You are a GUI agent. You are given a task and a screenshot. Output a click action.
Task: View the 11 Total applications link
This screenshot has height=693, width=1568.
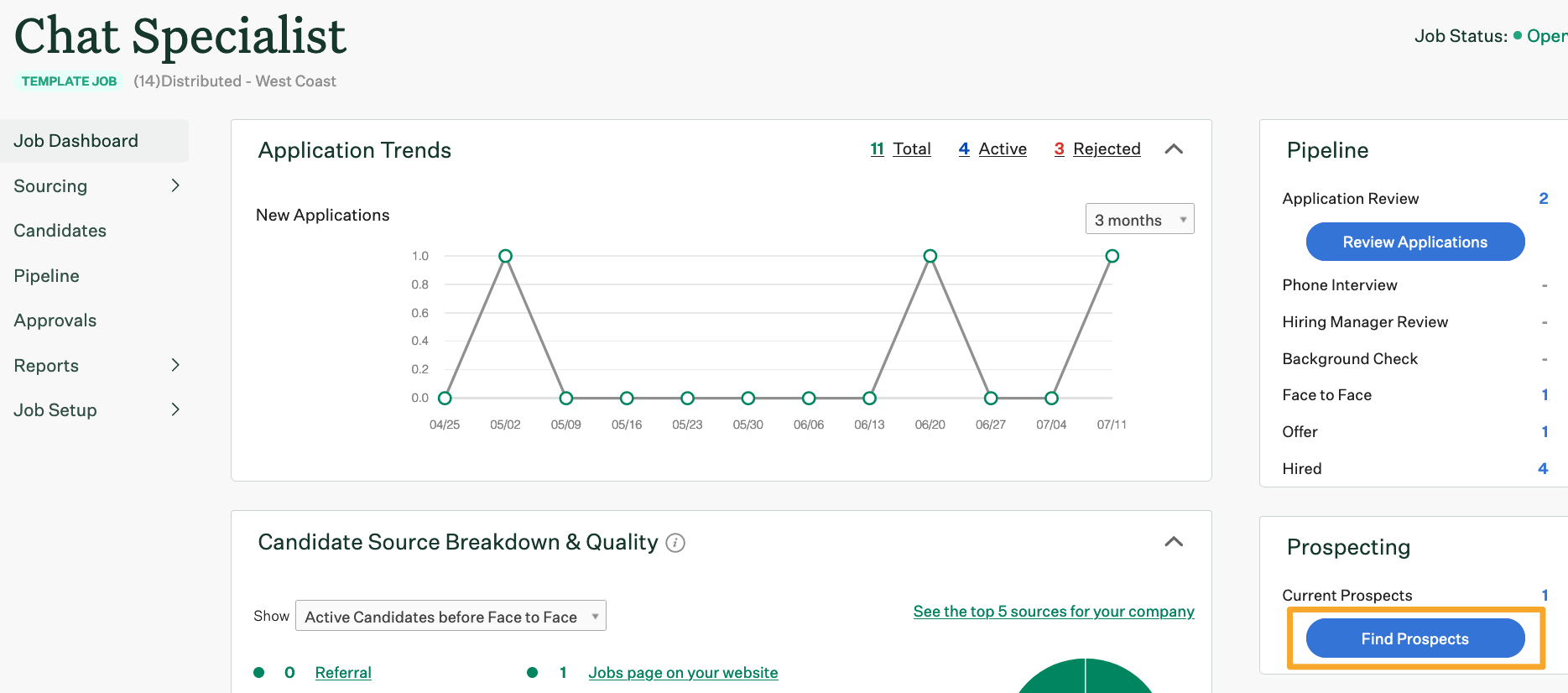click(x=900, y=148)
